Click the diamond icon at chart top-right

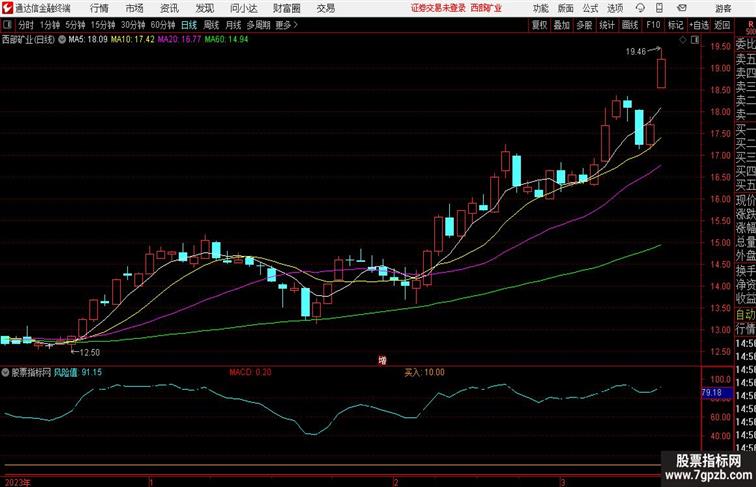[x=683, y=40]
